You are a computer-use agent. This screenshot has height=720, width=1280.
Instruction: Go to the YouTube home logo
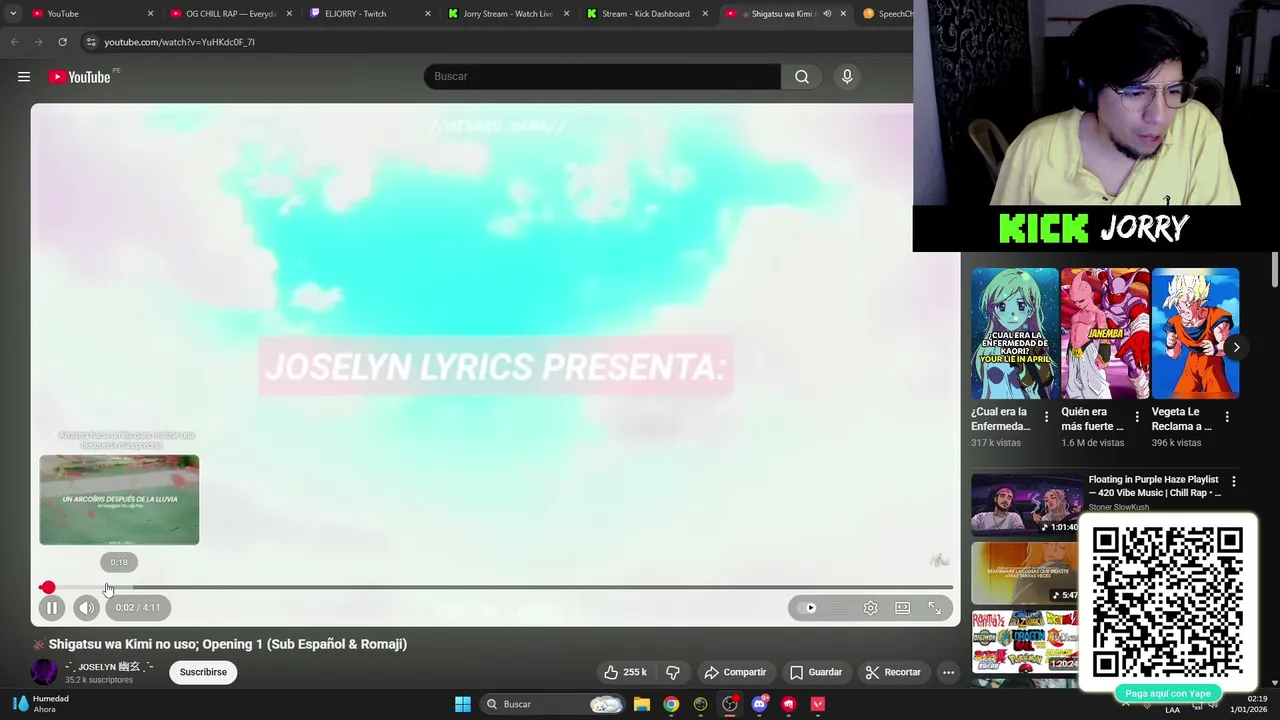click(79, 77)
